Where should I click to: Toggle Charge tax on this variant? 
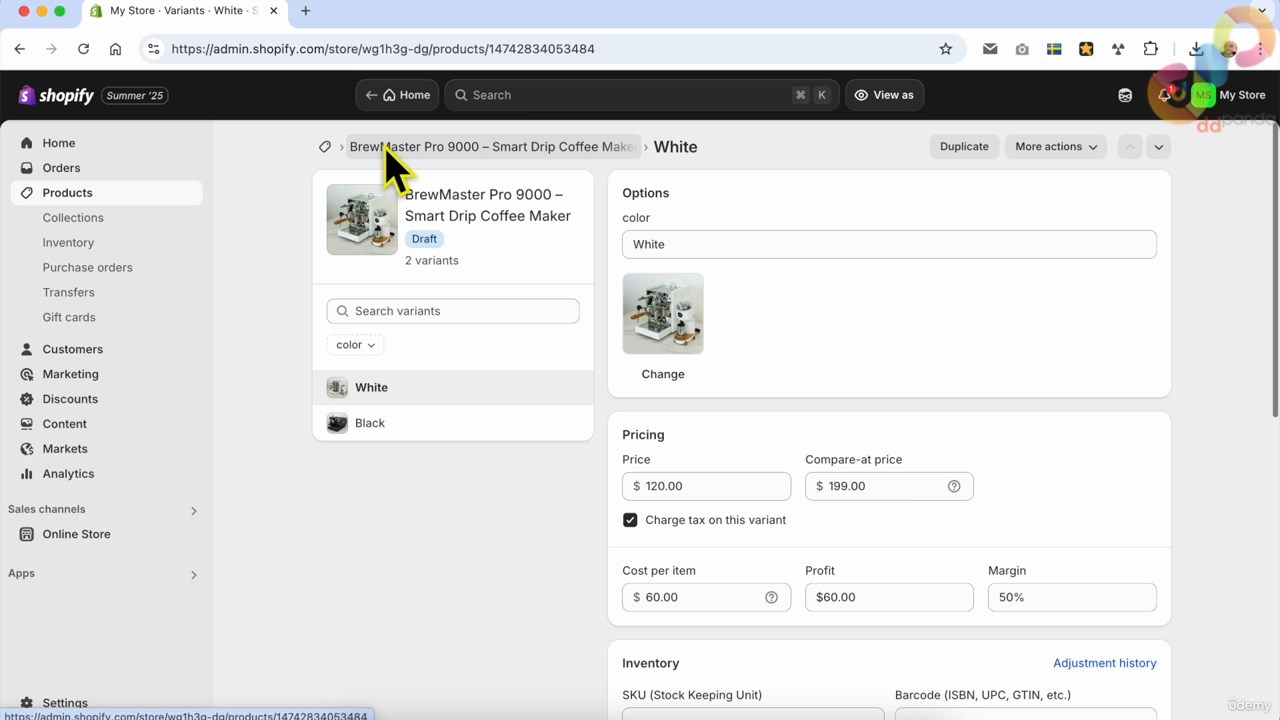pyautogui.click(x=630, y=520)
